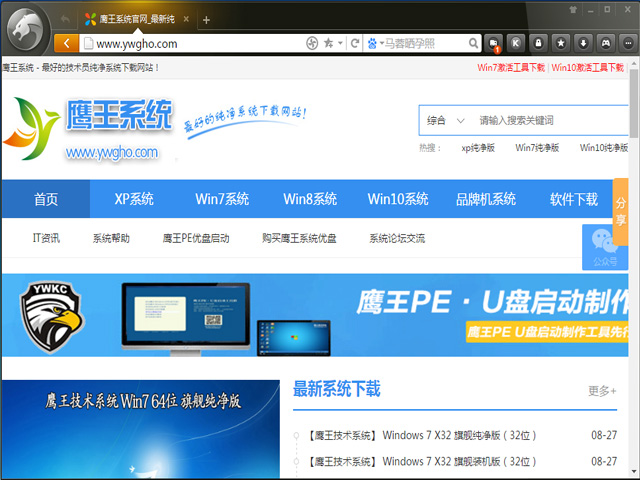Open the bookmark star dropdown arrow

(340, 43)
